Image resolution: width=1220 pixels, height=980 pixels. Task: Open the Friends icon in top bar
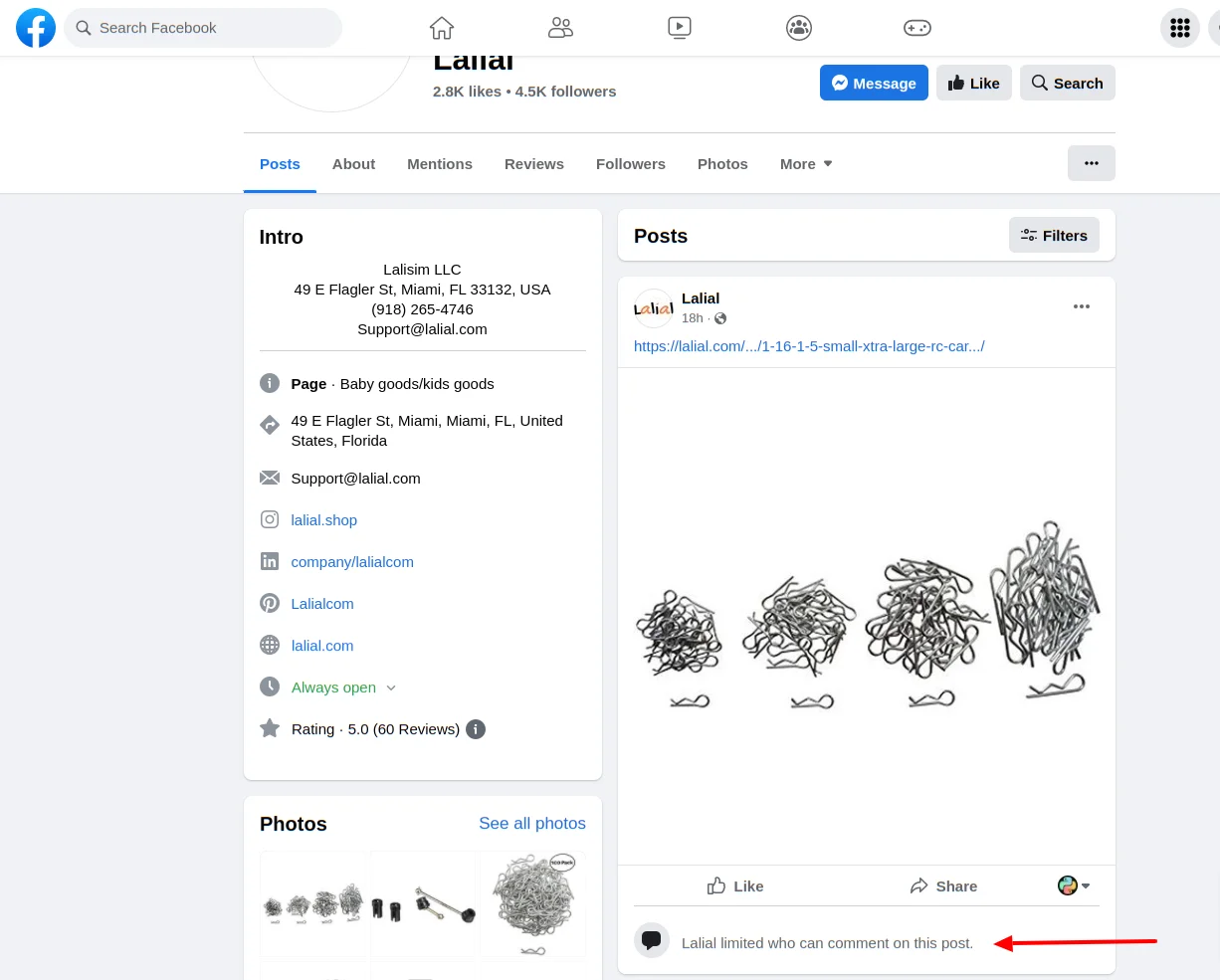point(560,28)
